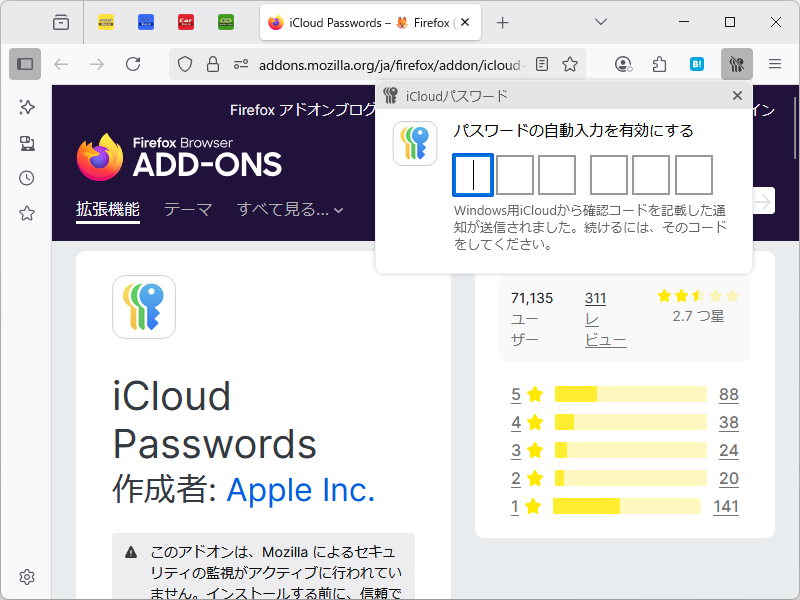
Task: Open browsing history from the sidebar
Action: click(27, 177)
